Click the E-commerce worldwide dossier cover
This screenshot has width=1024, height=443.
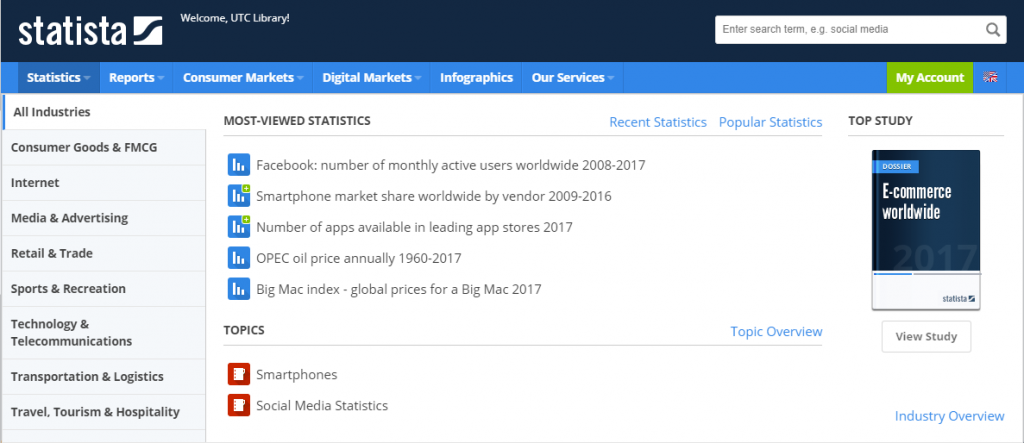click(x=926, y=229)
